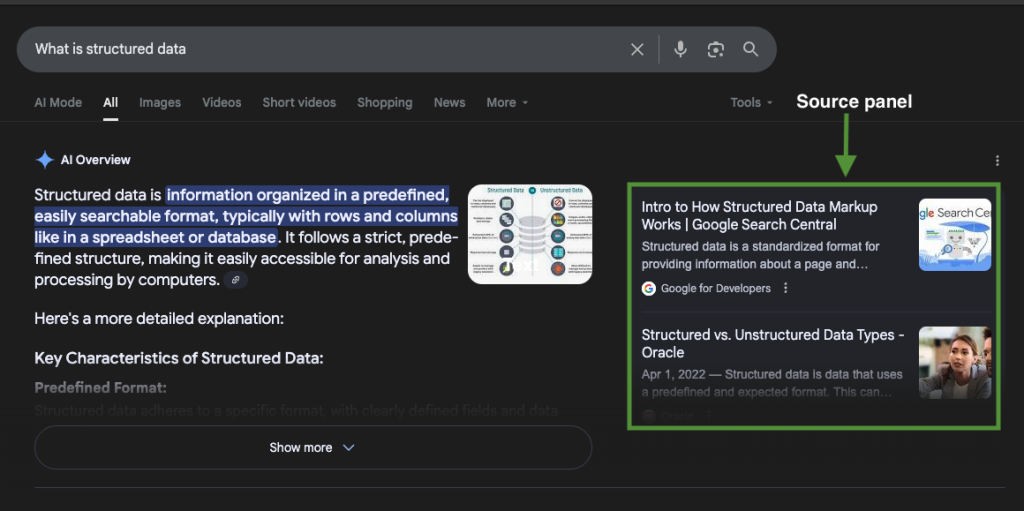Open Intro to How Structured Data Markup link
This screenshot has width=1024, height=511.
coord(759,215)
